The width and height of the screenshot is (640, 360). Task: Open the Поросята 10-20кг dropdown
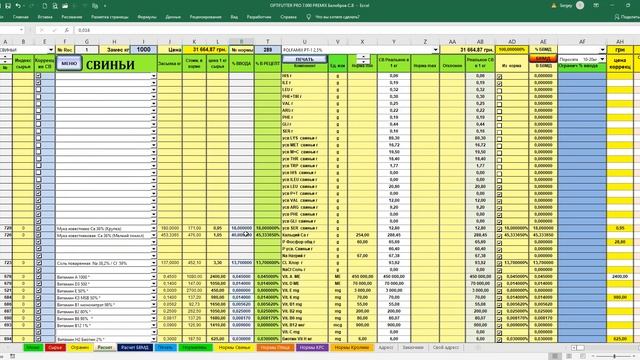point(602,59)
